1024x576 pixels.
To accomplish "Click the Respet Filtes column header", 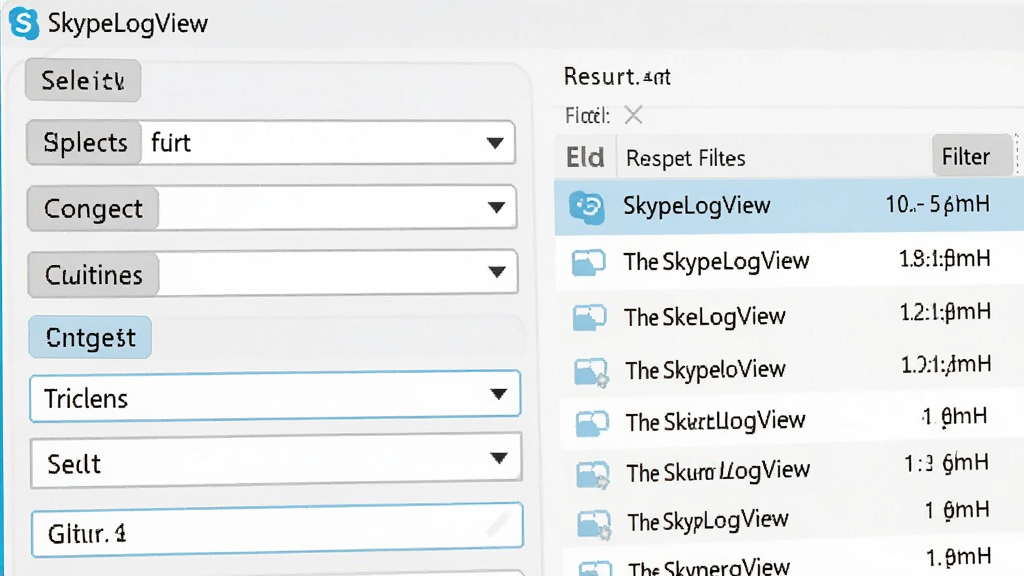I will (686, 158).
